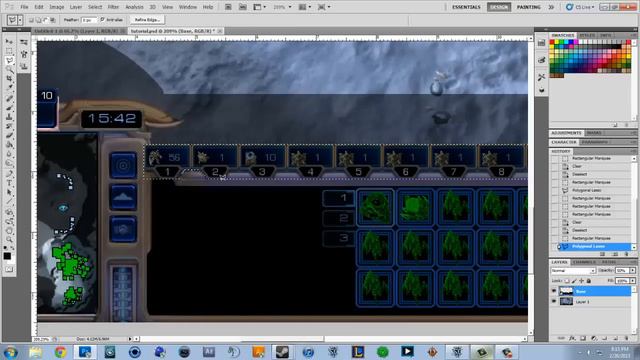Open the Styles tab in the swatches panel group

(x=587, y=36)
